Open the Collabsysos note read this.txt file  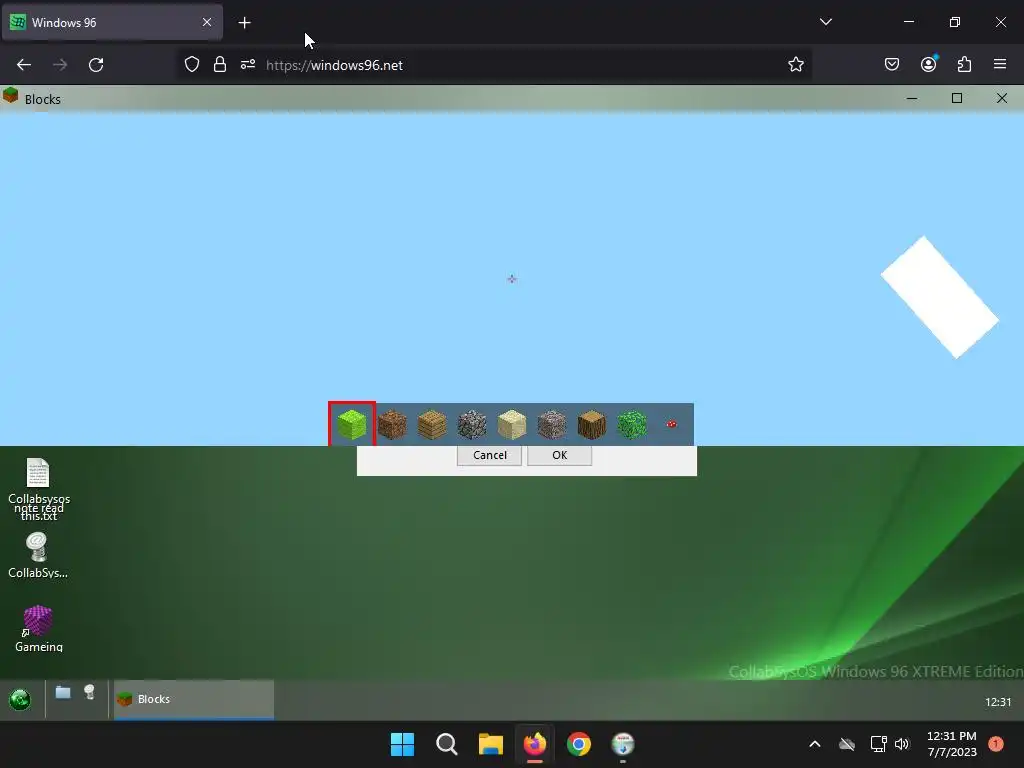[39, 489]
